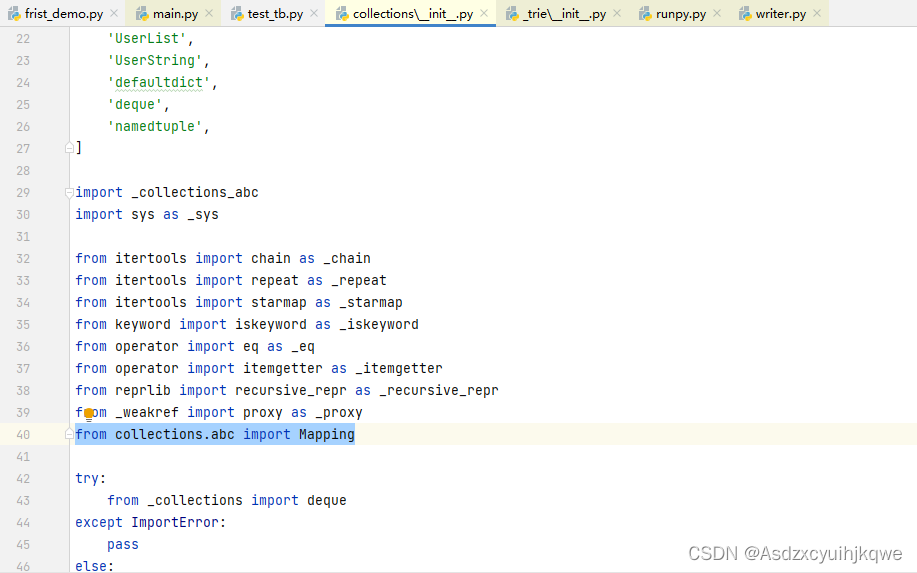Click _repeat alias on line 33
This screenshot has width=917, height=573.
pyautogui.click(x=358, y=281)
